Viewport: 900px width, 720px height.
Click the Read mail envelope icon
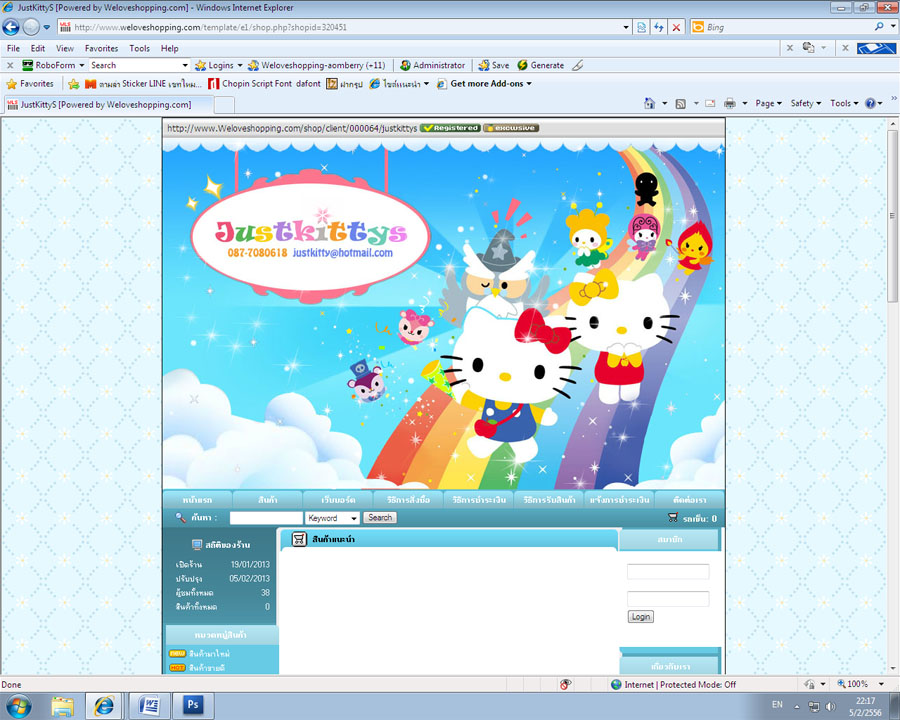[x=710, y=103]
